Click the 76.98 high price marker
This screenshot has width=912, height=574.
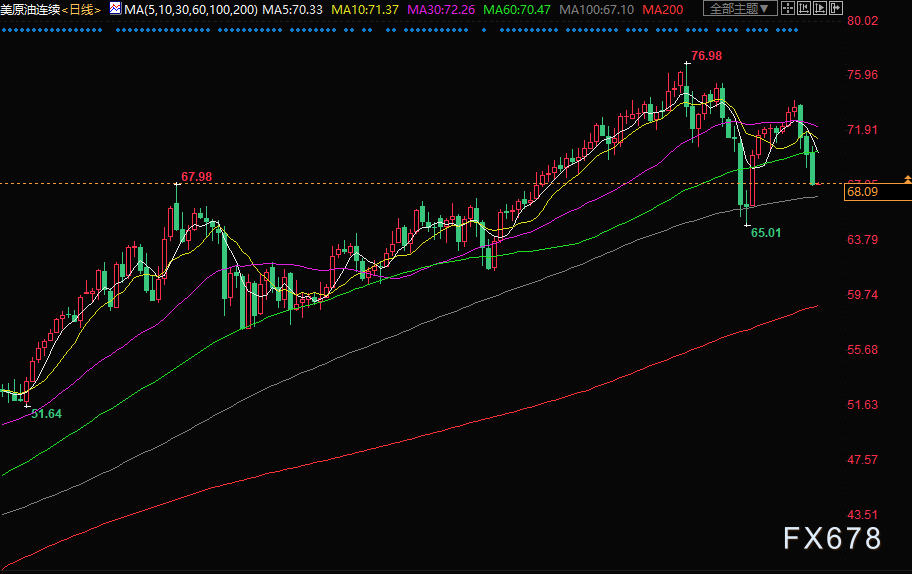click(706, 56)
